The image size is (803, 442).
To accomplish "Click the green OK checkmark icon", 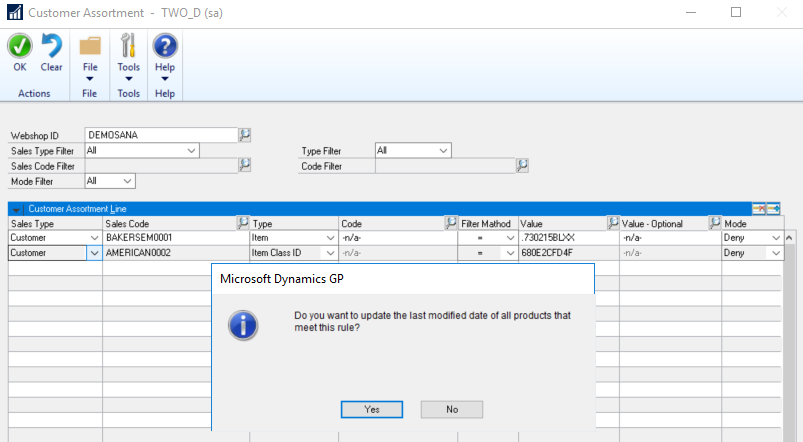I will tap(20, 46).
